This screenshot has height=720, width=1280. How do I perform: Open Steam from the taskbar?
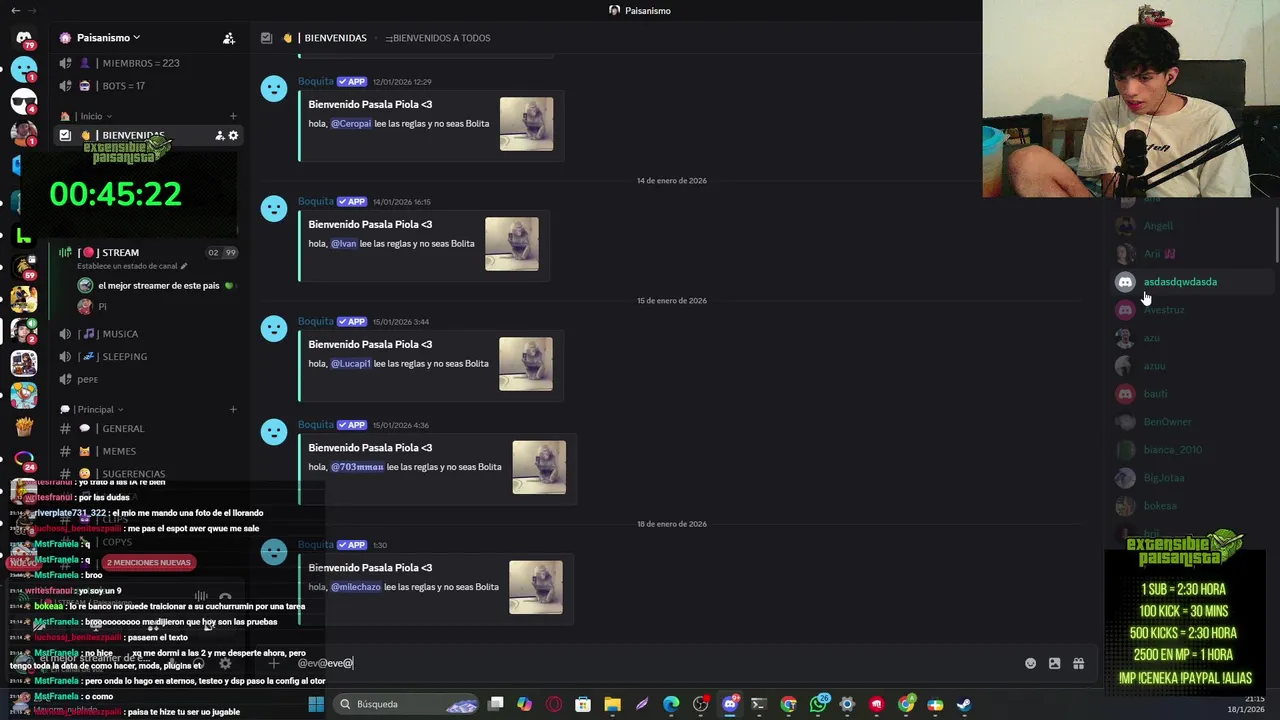point(964,704)
